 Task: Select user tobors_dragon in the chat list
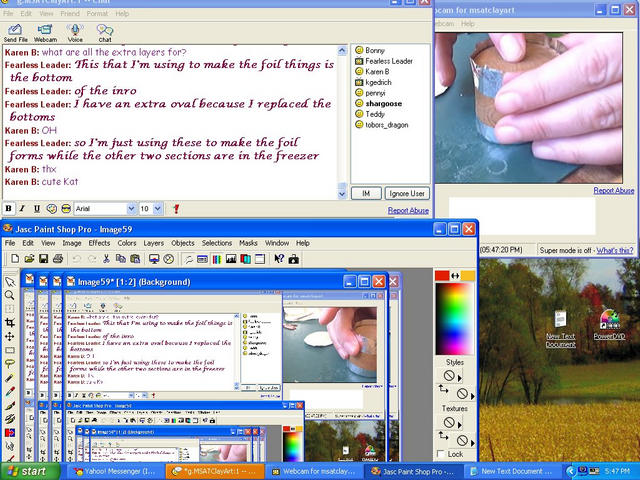(387, 125)
